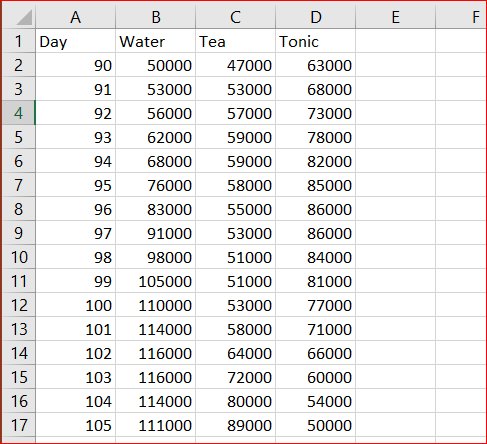Select Water value 98000
487x444 pixels.
(x=156, y=257)
